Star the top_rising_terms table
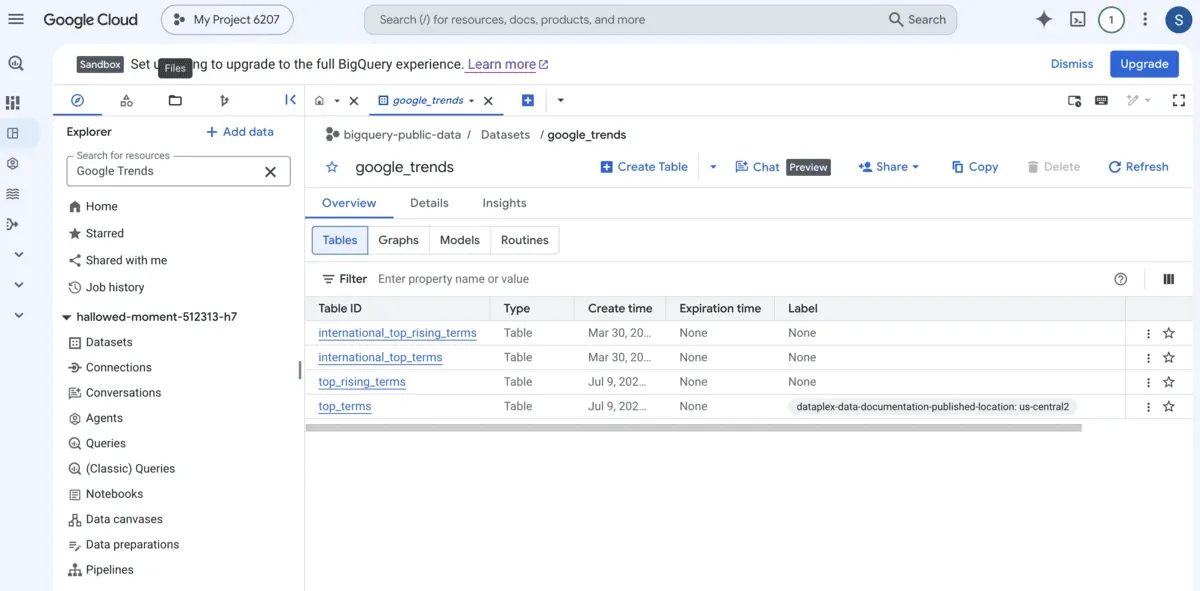Screen dimensions: 1200x591 pyautogui.click(x=1168, y=382)
